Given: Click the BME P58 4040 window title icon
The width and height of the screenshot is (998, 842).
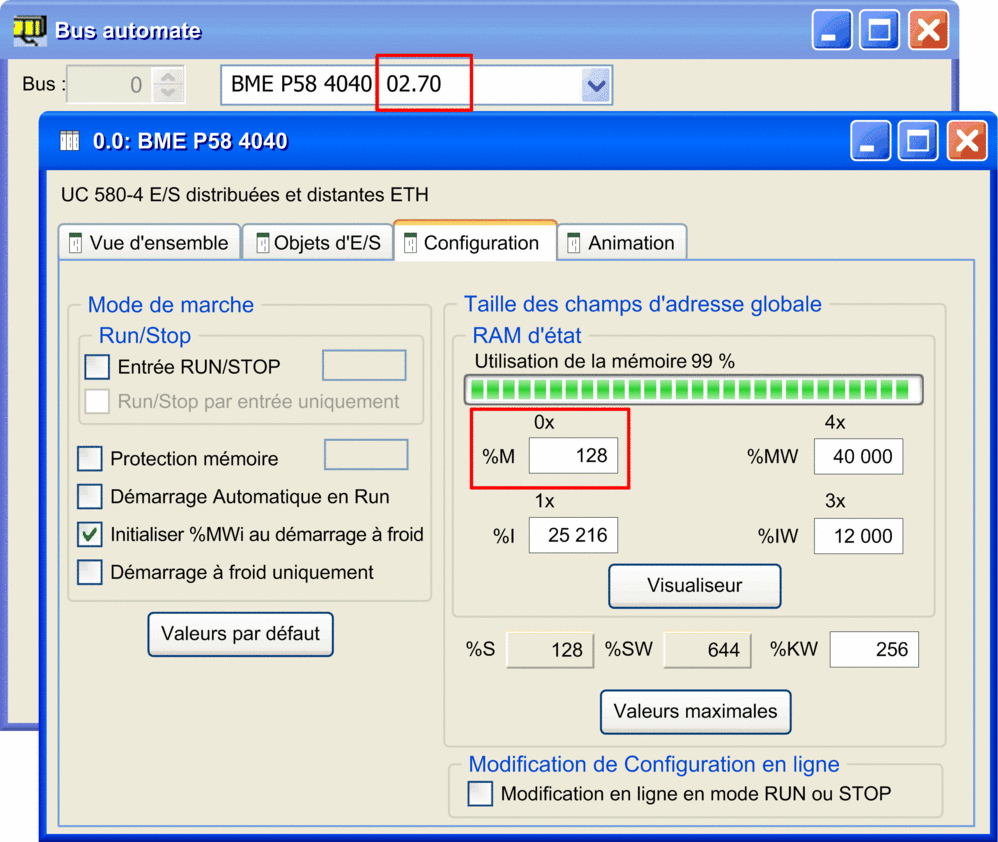Looking at the screenshot, I should tap(69, 141).
